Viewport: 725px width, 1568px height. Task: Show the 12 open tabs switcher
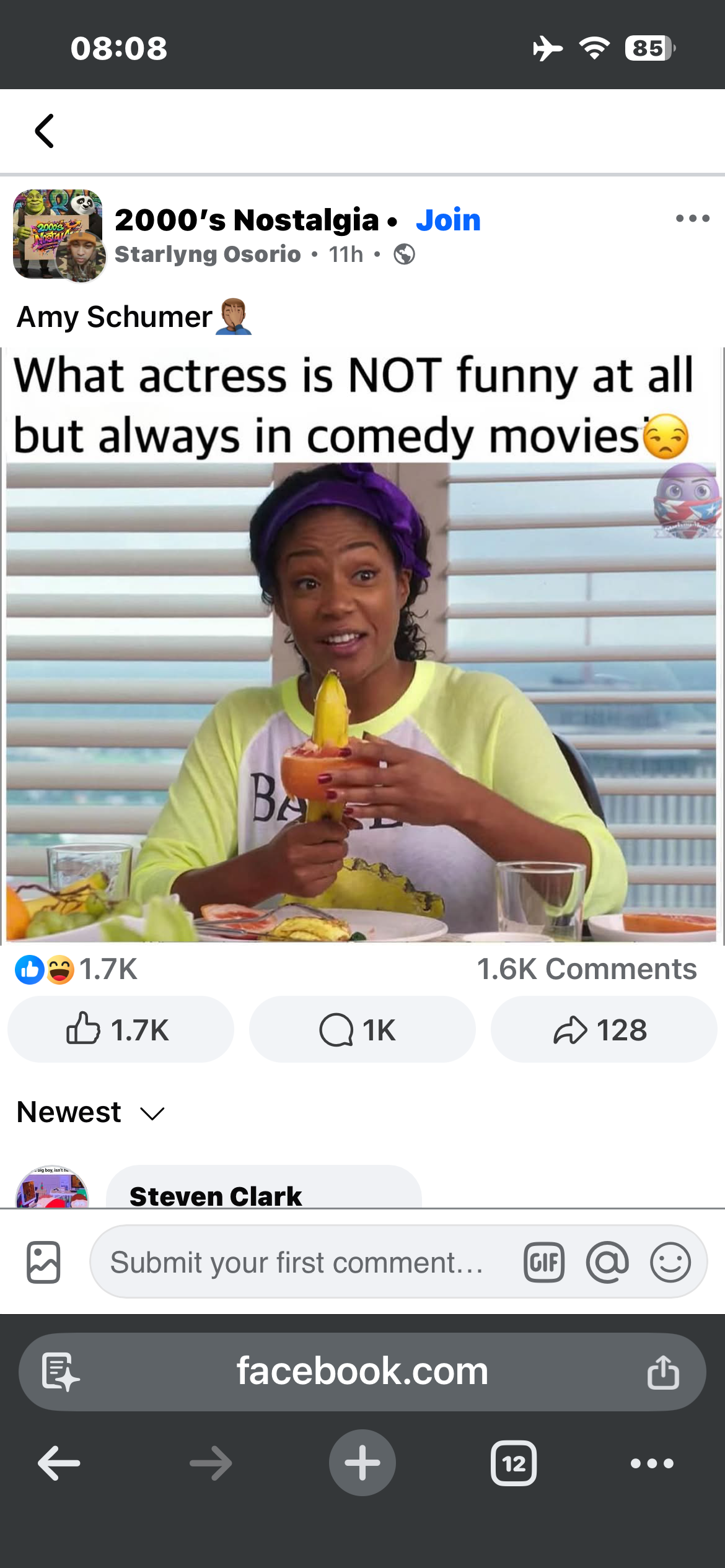click(514, 1463)
